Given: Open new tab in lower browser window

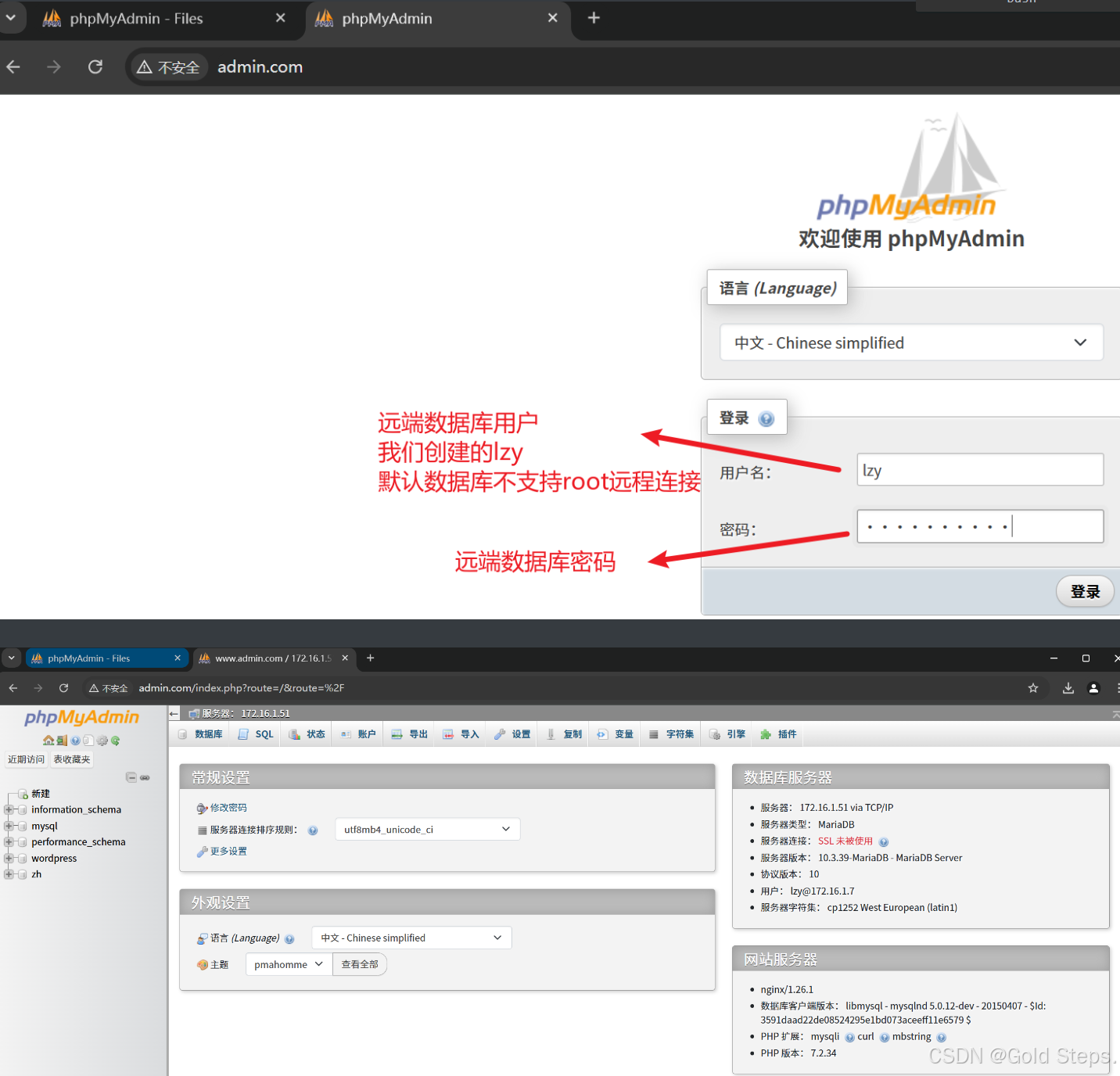Looking at the screenshot, I should pyautogui.click(x=371, y=658).
